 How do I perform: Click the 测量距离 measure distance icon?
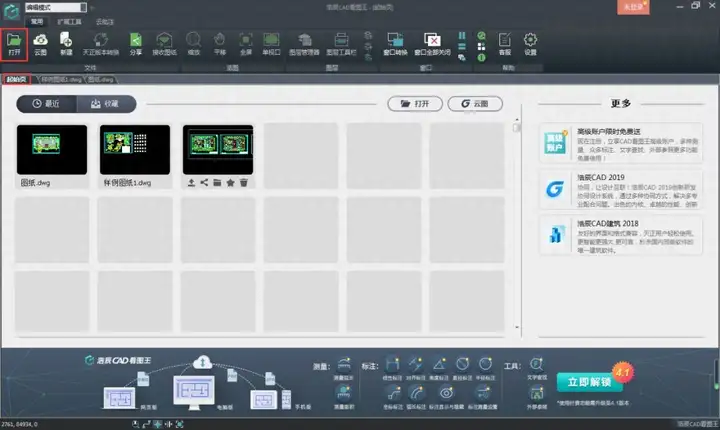coord(343,368)
